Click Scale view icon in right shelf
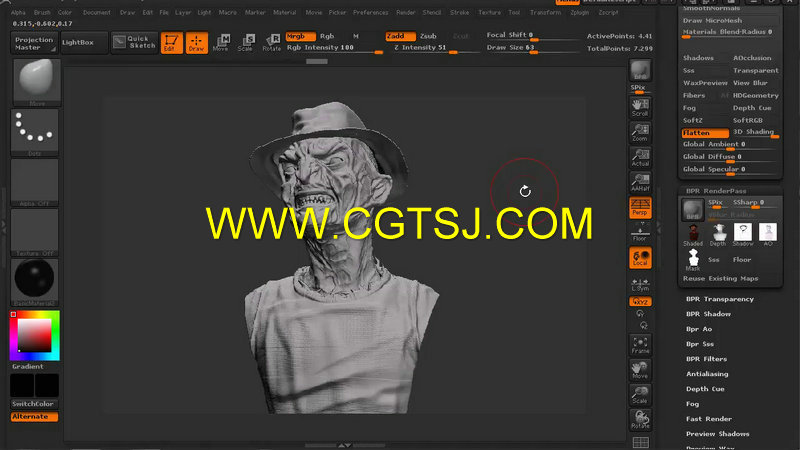Image resolution: width=800 pixels, height=450 pixels. (640, 394)
